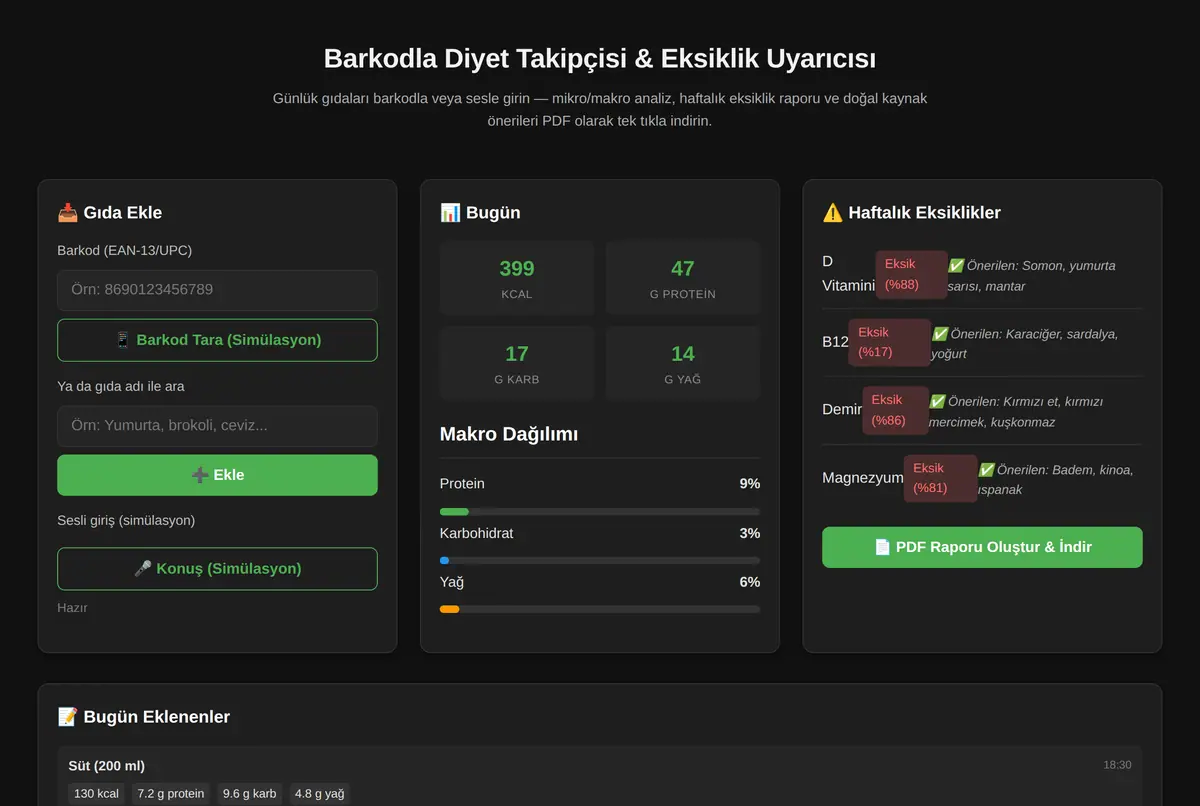Click the 130 kcal tag on Süt entry
1200x806 pixels.
[96, 794]
